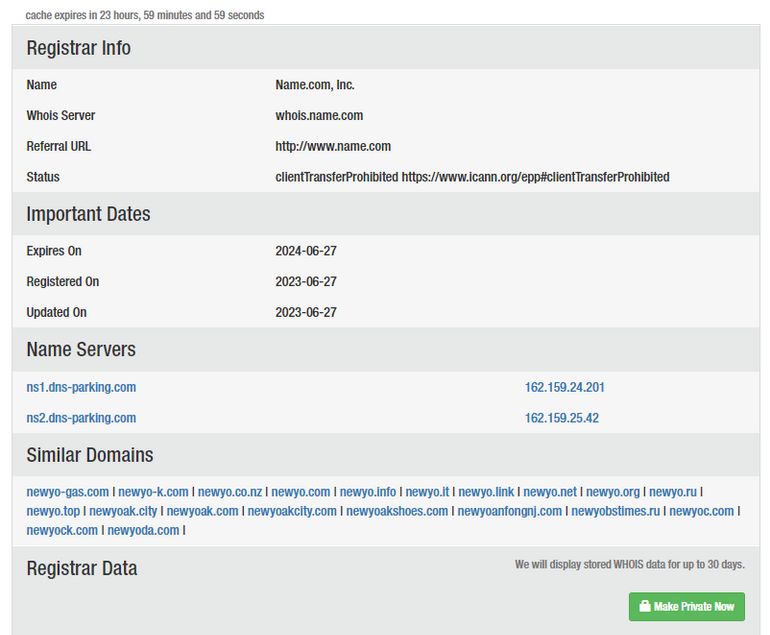Click the newyoanfongnj.com link

click(510, 511)
